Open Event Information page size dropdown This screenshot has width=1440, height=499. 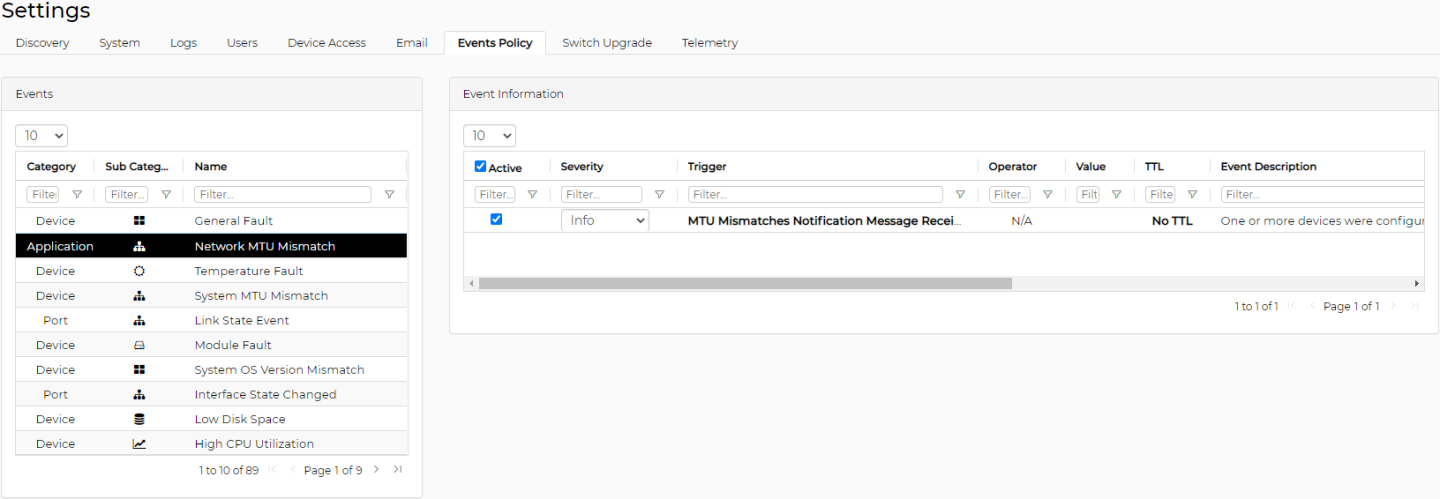490,135
